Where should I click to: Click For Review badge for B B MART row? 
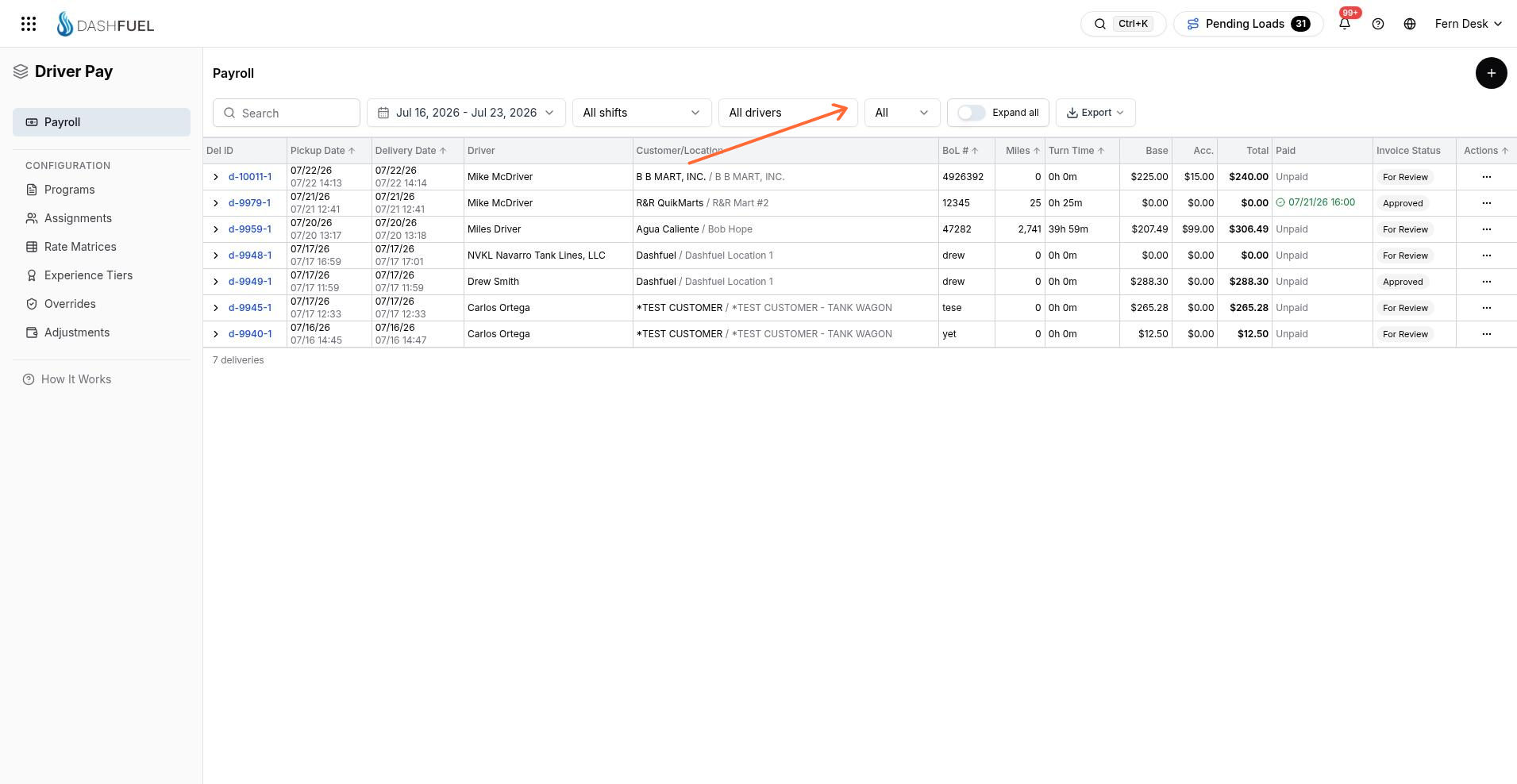[x=1405, y=177]
